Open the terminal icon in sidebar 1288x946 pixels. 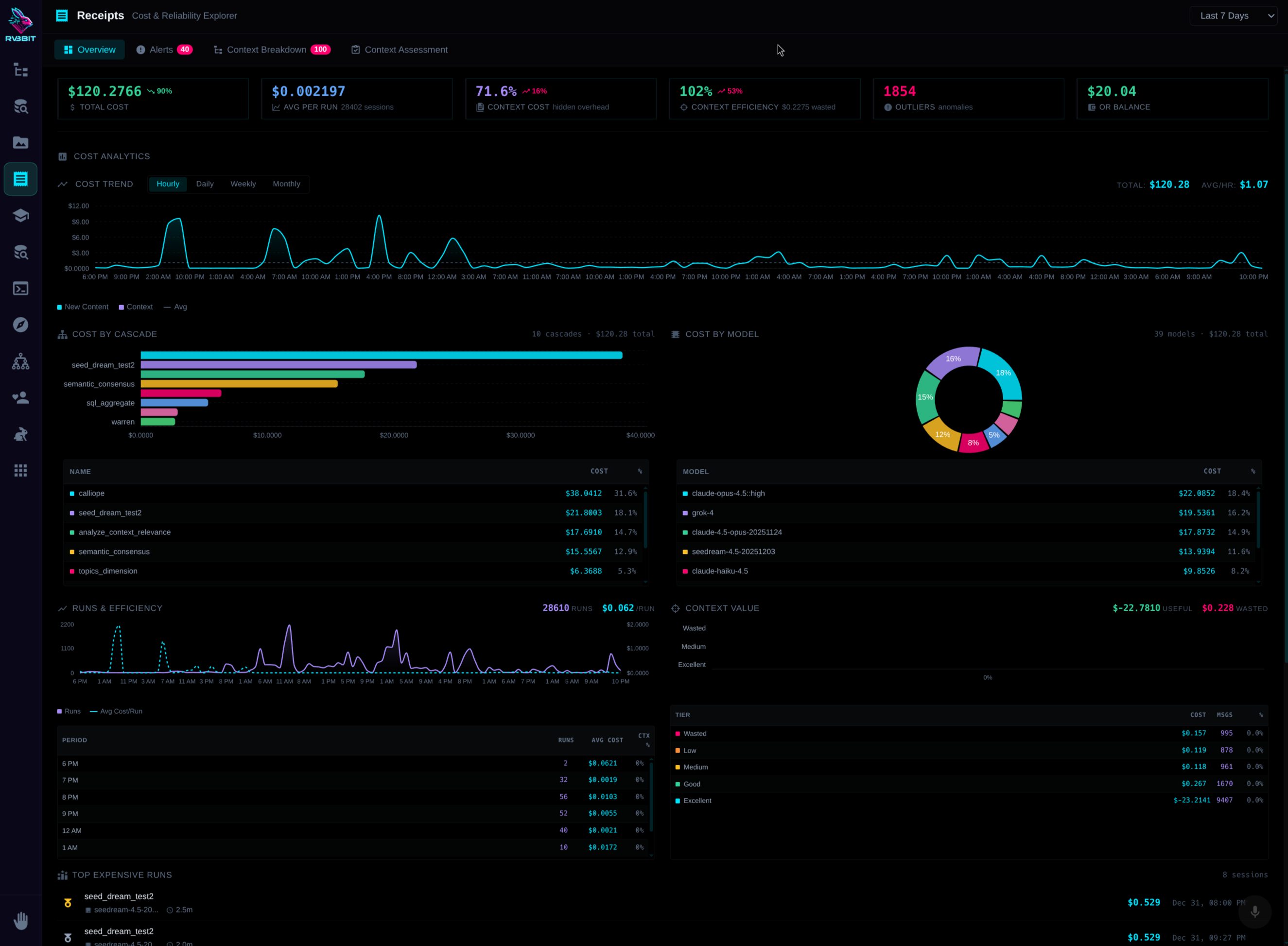tap(20, 289)
